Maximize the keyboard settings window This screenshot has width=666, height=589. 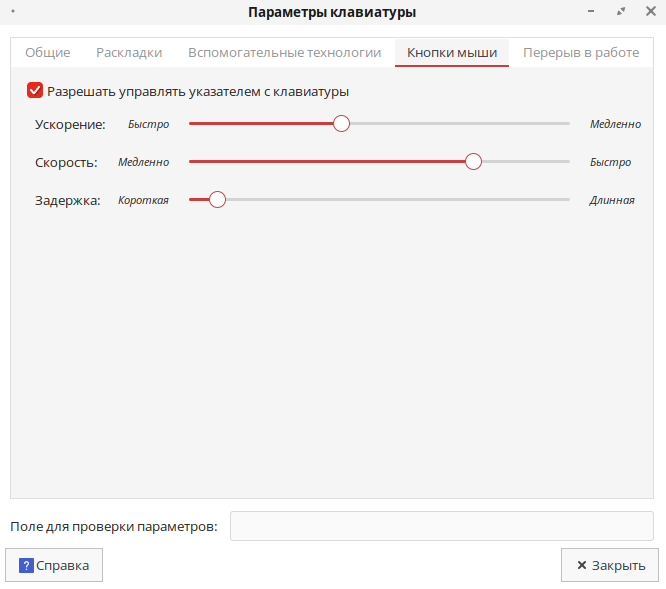coord(621,12)
